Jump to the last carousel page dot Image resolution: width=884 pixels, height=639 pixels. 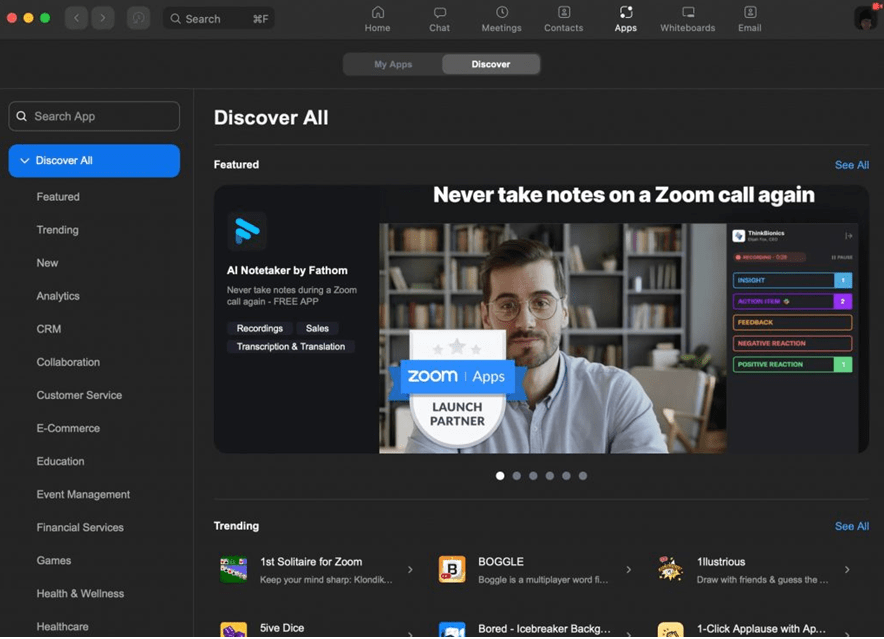pos(583,476)
